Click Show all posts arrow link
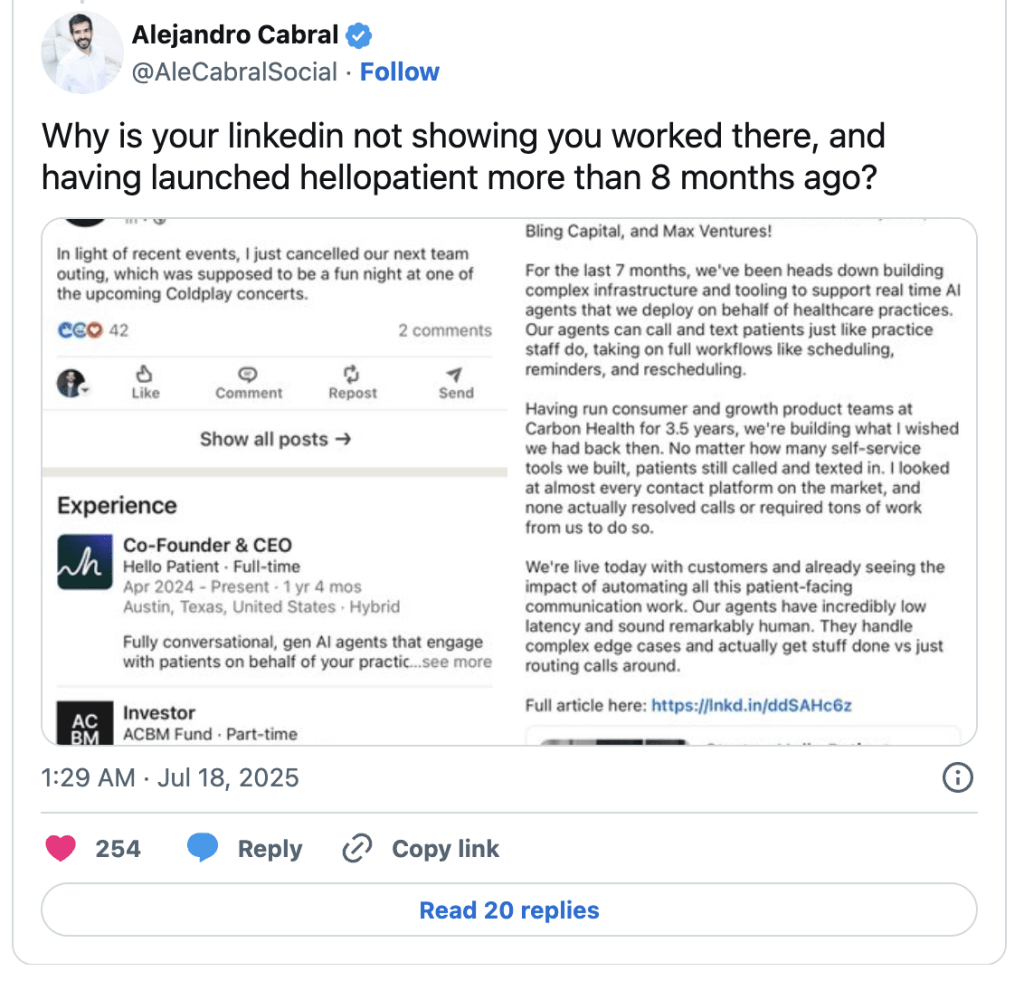Image resolution: width=1024 pixels, height=981 pixels. [276, 439]
